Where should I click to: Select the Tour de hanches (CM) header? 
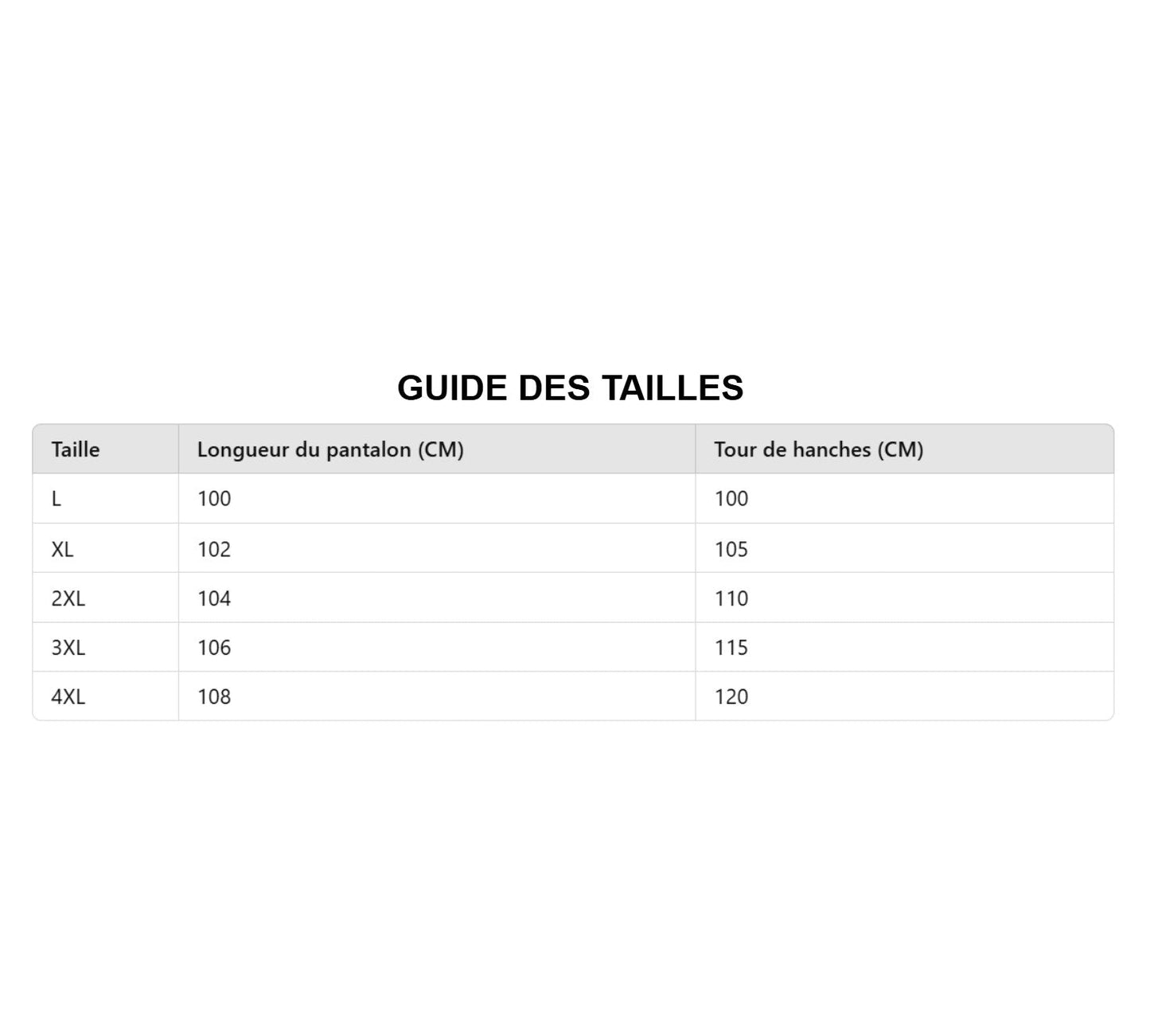click(818, 450)
